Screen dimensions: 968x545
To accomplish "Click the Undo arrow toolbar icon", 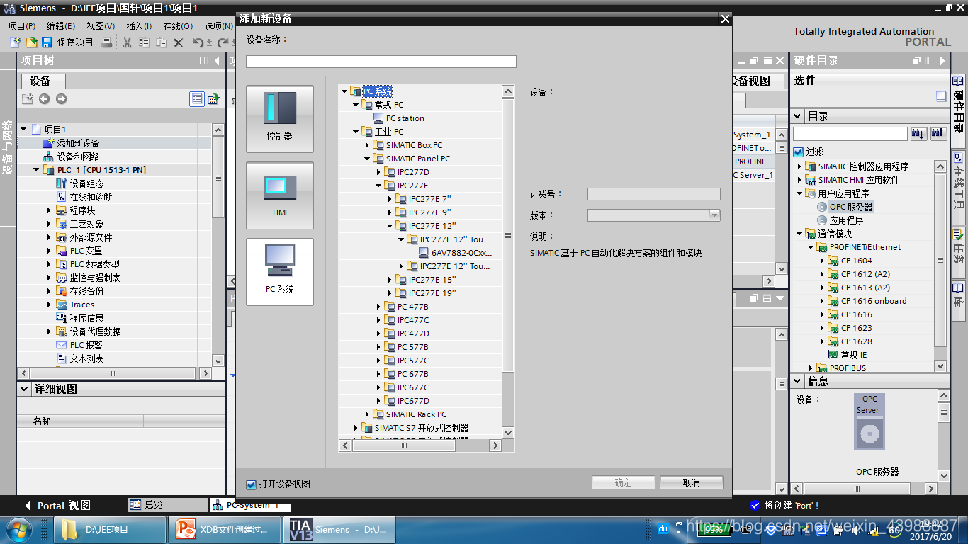I will [198, 42].
